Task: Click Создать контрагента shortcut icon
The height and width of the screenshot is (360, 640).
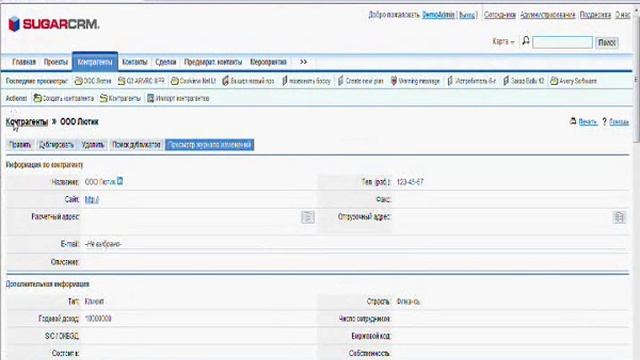Action: (38, 98)
